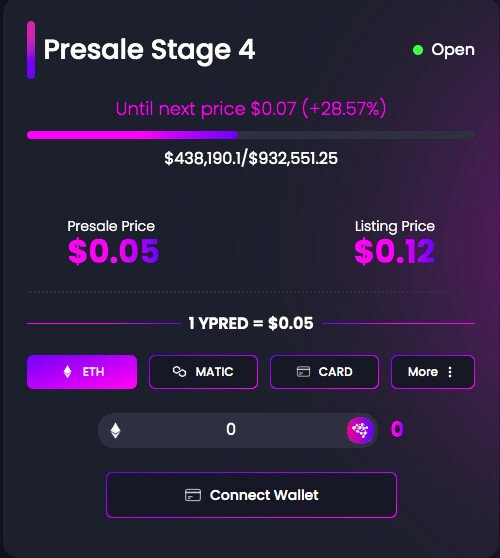Click the Presale Stage 4 heading
Image resolution: width=500 pixels, height=558 pixels.
click(149, 50)
